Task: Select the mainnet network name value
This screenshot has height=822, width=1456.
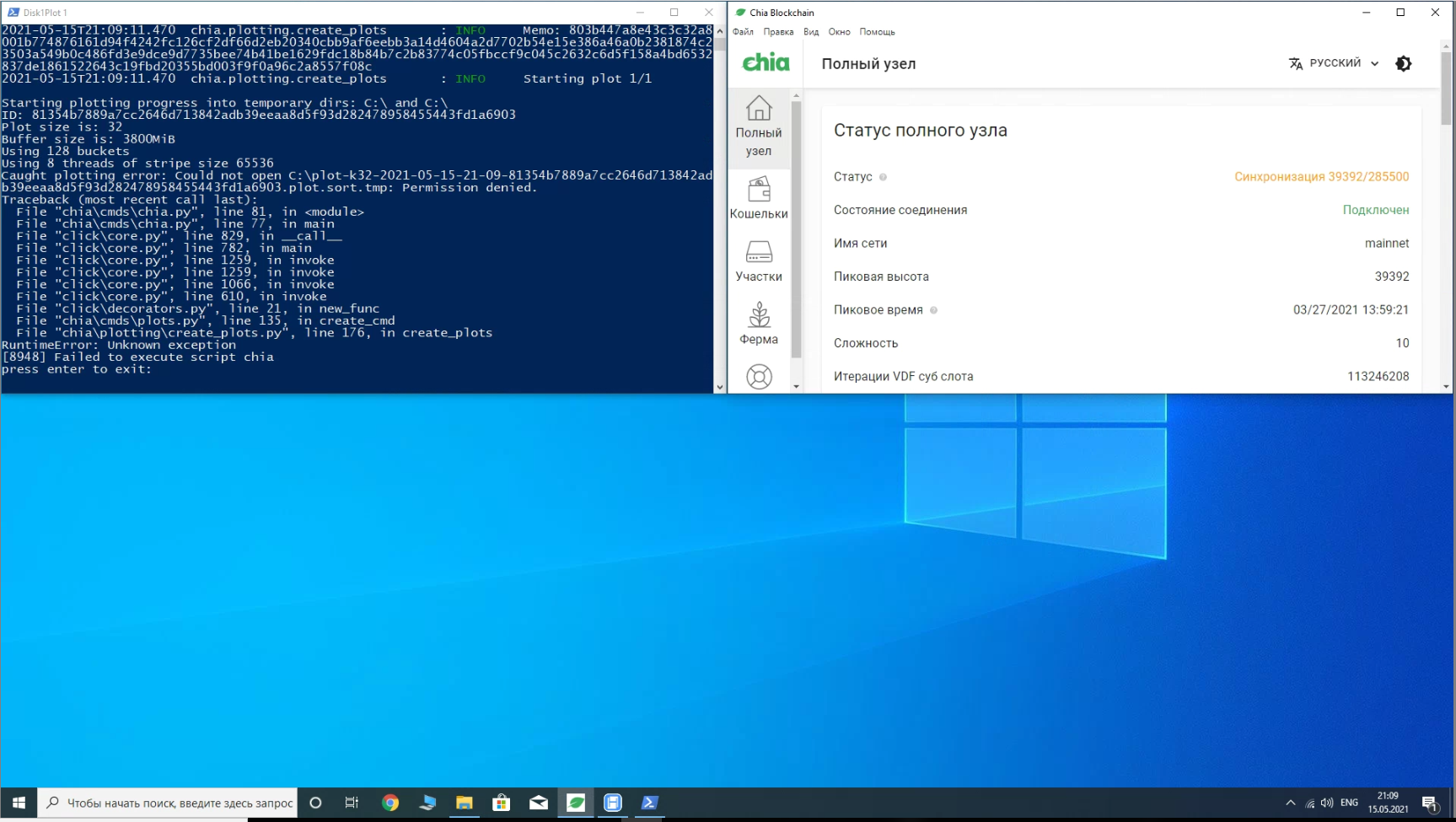Action: click(1387, 243)
